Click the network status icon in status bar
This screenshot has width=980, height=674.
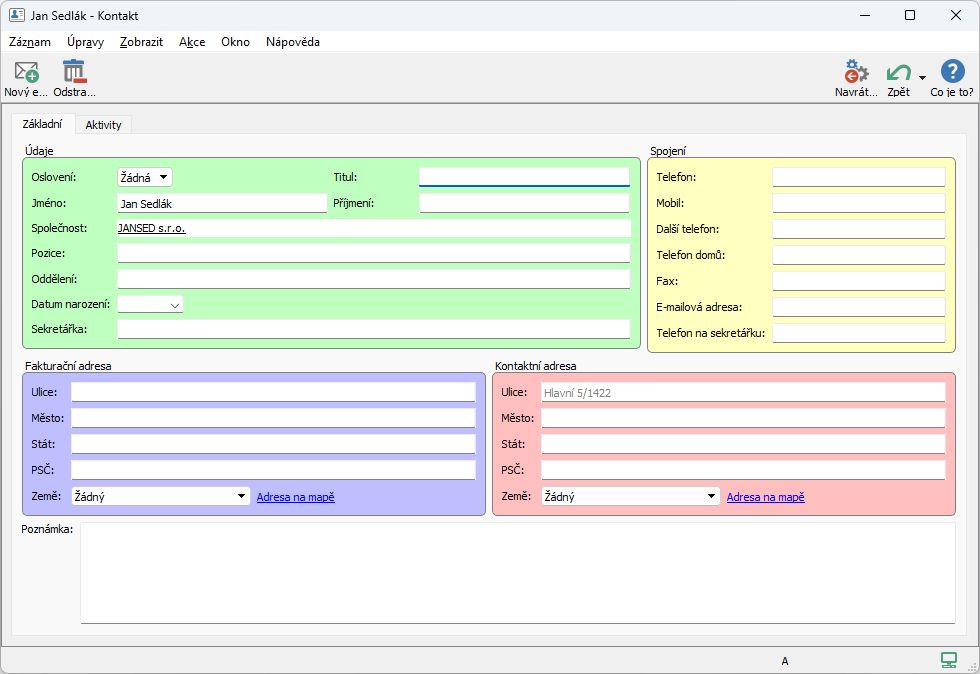point(948,659)
